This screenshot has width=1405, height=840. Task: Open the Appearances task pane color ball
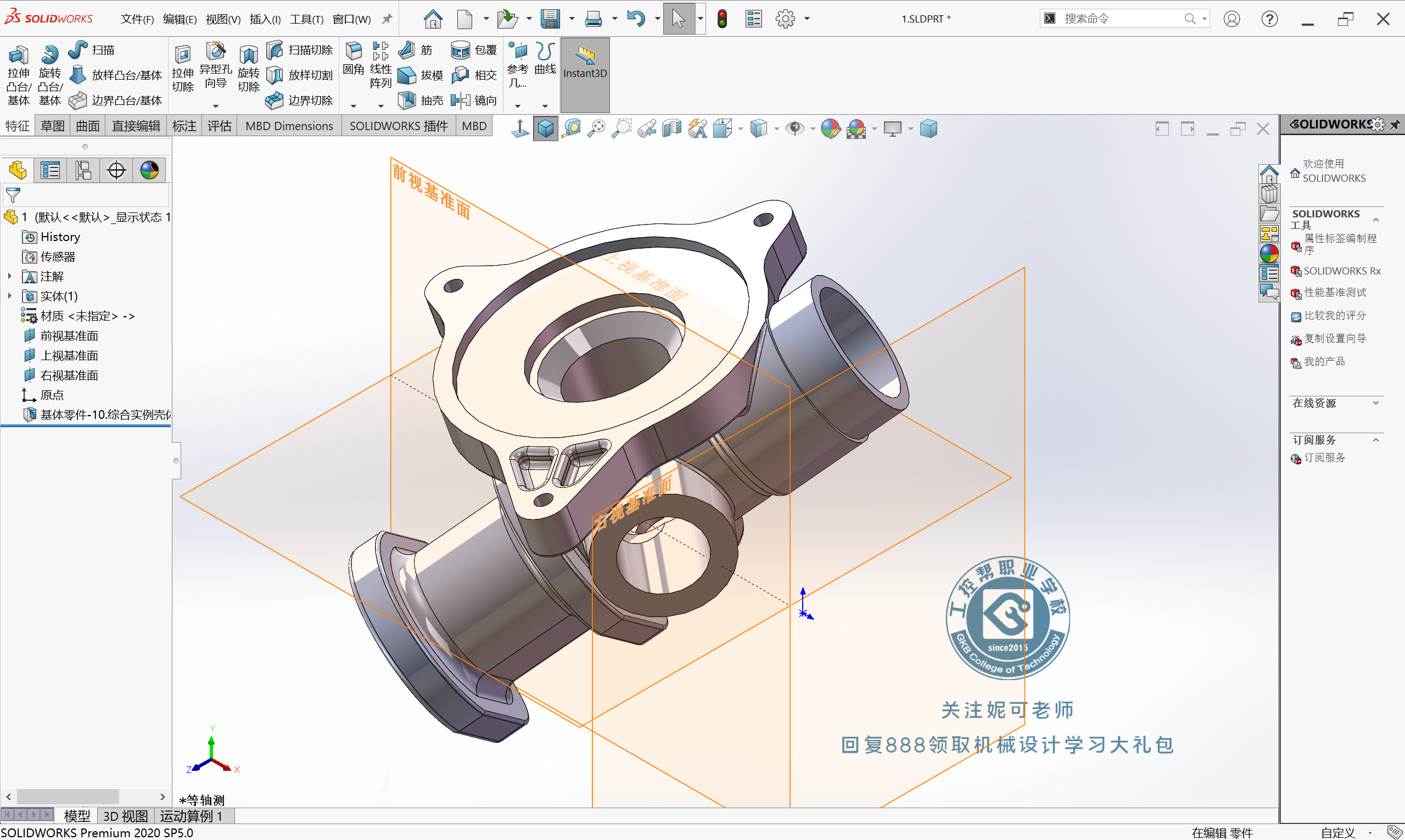(x=1269, y=253)
